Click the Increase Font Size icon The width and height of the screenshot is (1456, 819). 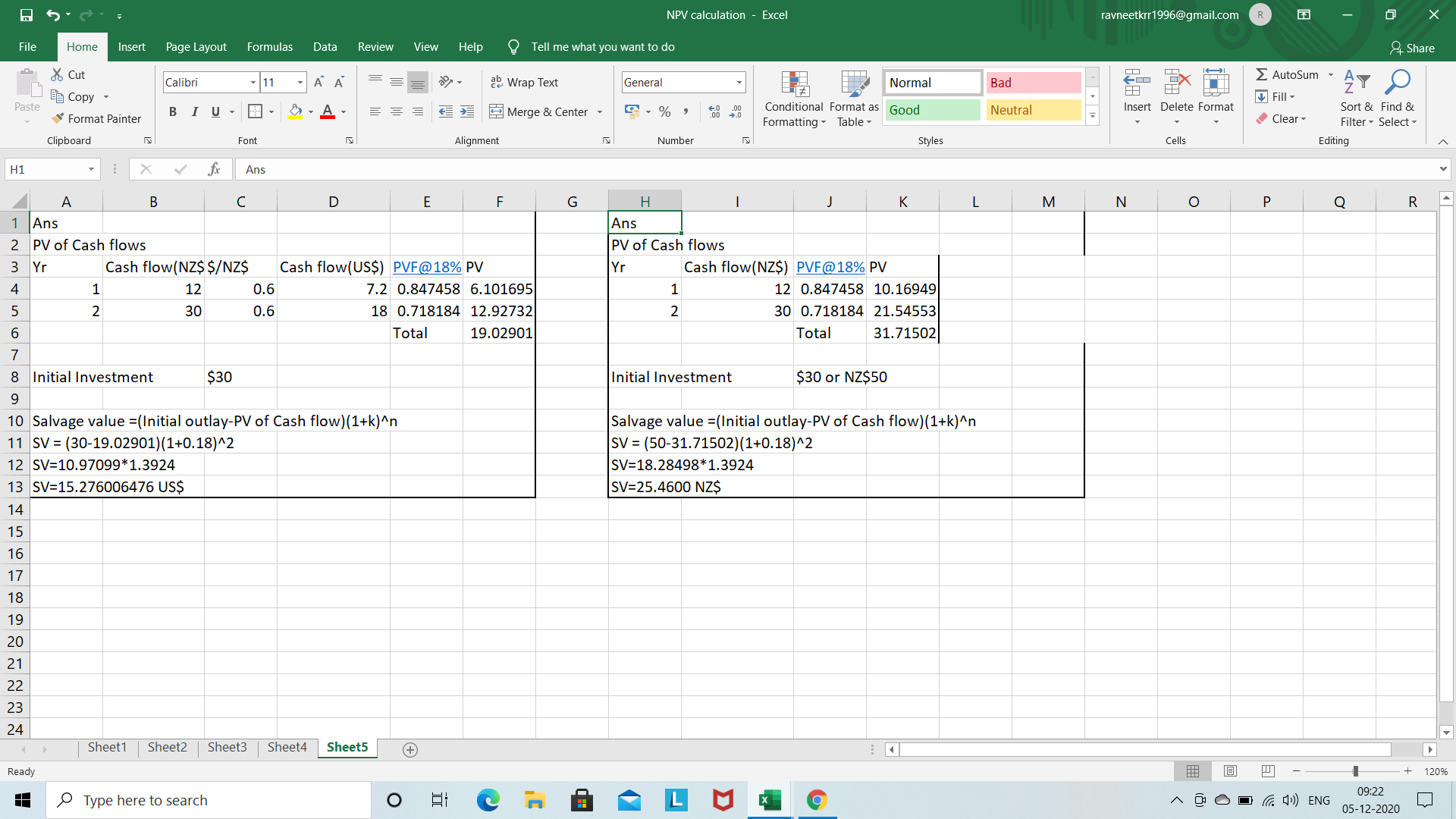[319, 82]
